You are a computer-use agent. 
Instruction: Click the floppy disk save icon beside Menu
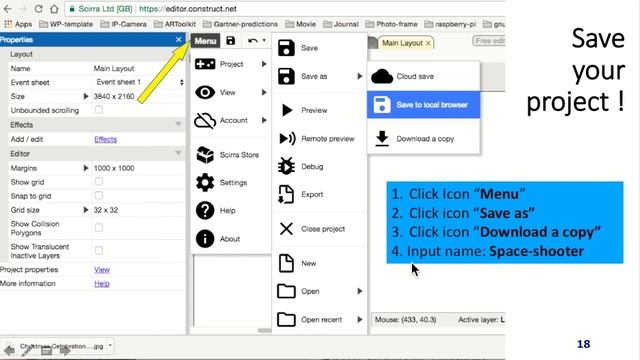[231, 40]
